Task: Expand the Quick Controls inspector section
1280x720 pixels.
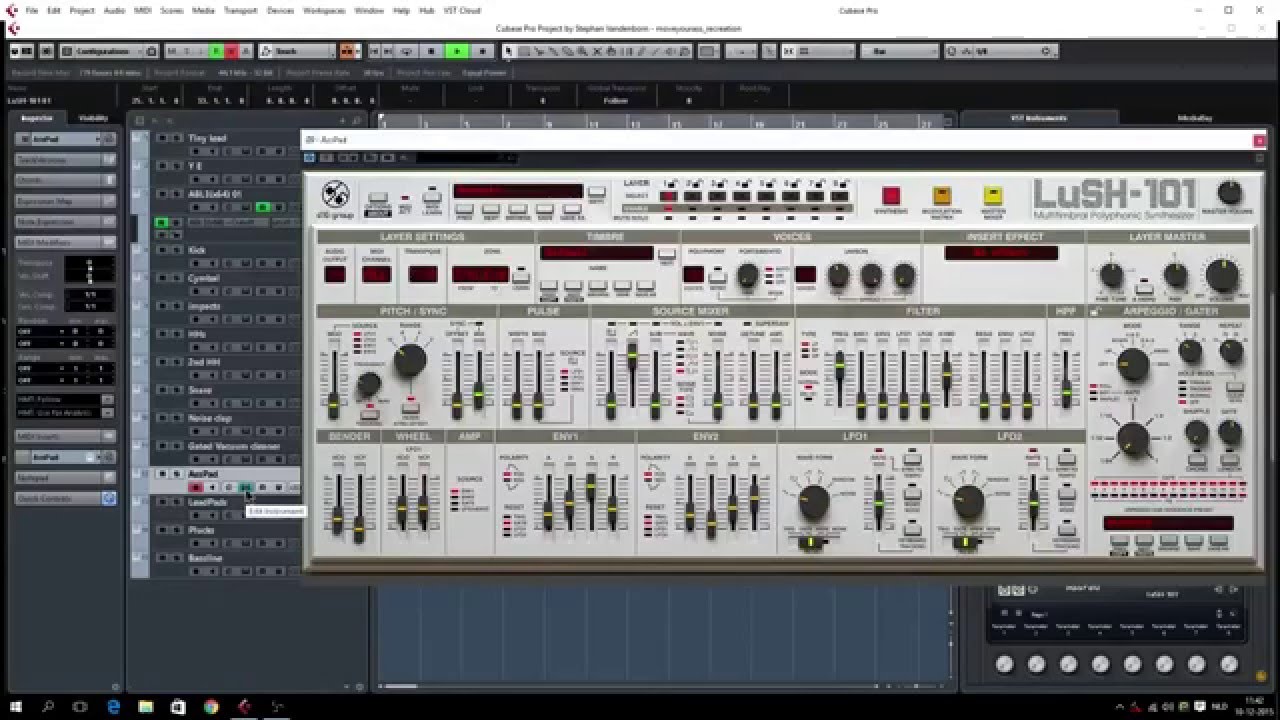Action: point(65,498)
